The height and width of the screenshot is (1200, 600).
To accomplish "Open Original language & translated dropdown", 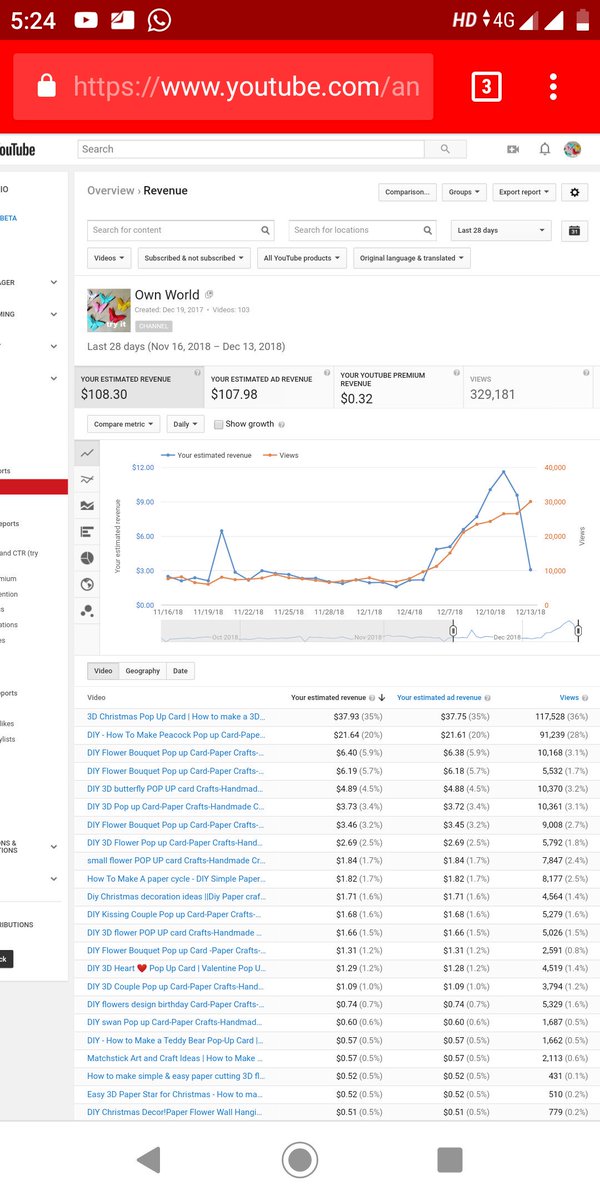I will [412, 258].
